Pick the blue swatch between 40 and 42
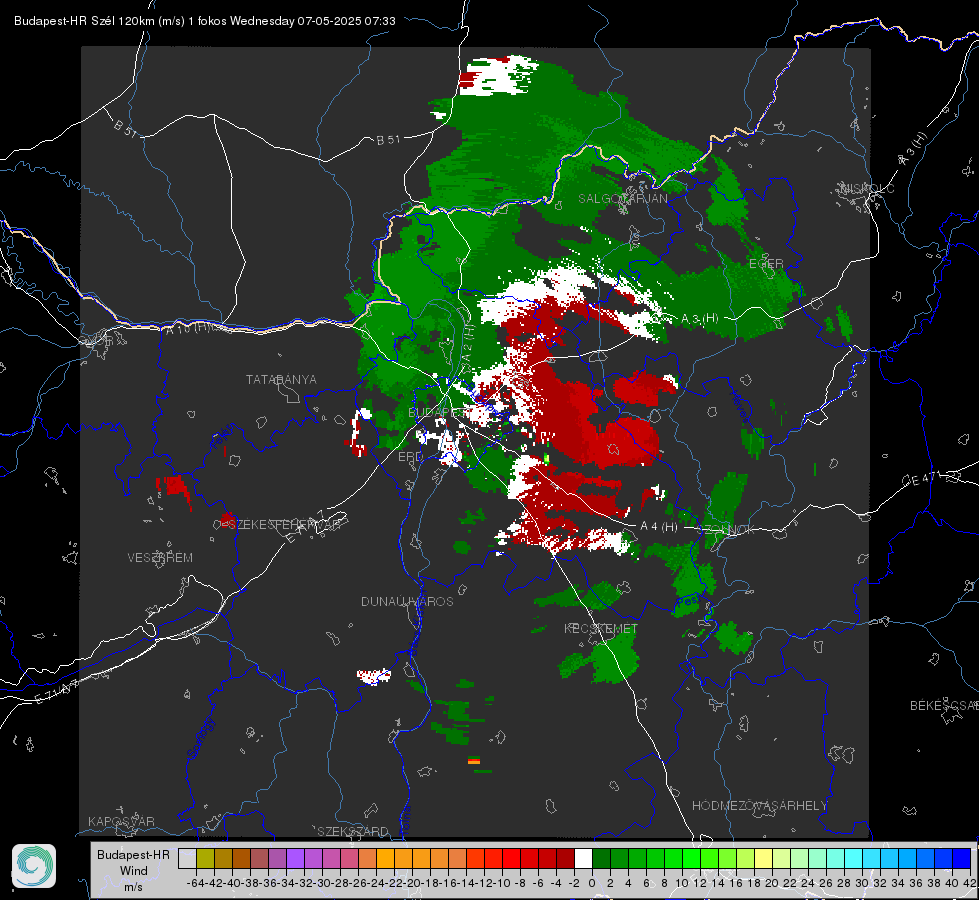 [x=962, y=859]
